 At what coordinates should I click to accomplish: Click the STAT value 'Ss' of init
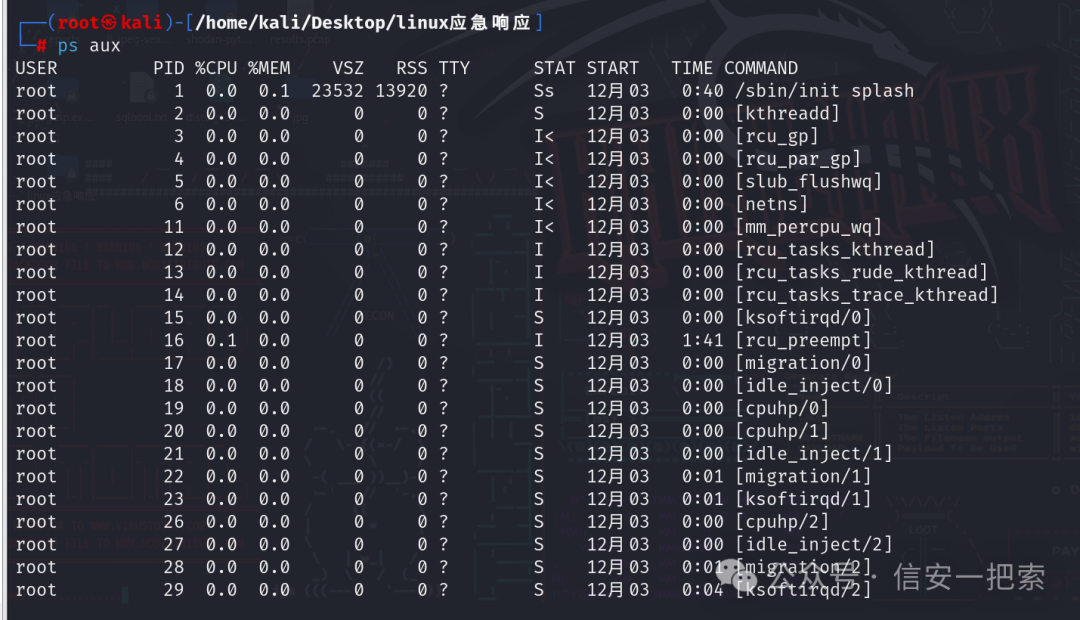tap(543, 91)
